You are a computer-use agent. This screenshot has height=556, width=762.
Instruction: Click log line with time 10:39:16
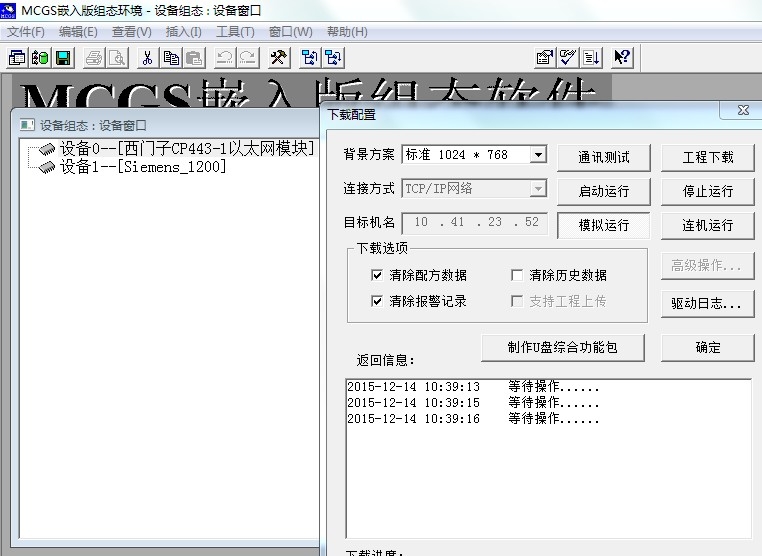click(473, 419)
